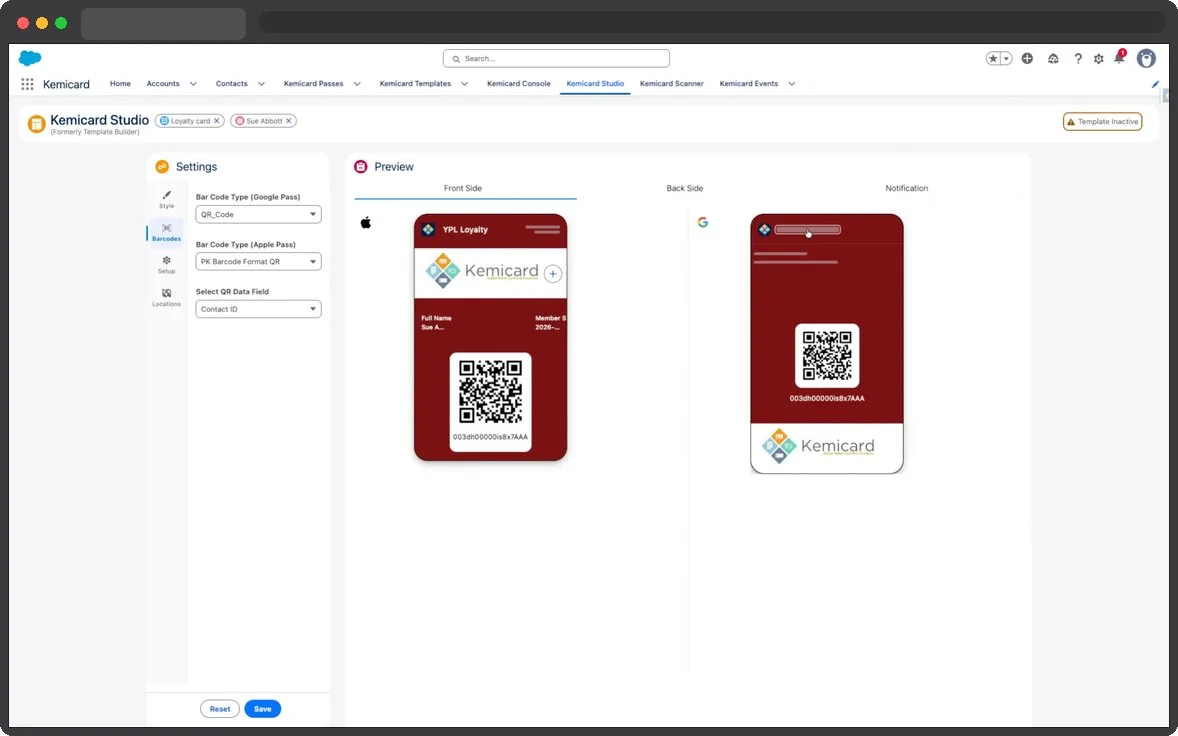Click the small logo icon on Google pass header
This screenshot has height=736, width=1178.
(x=764, y=230)
